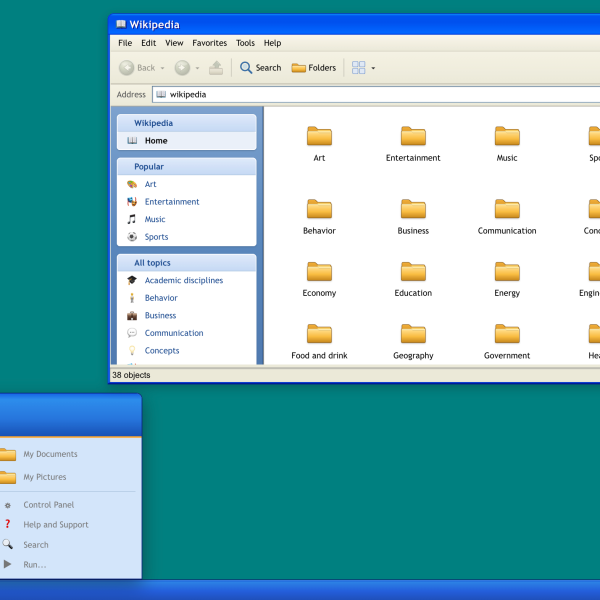
Task: Click the Wikipedia title bar book icon
Action: 121,24
